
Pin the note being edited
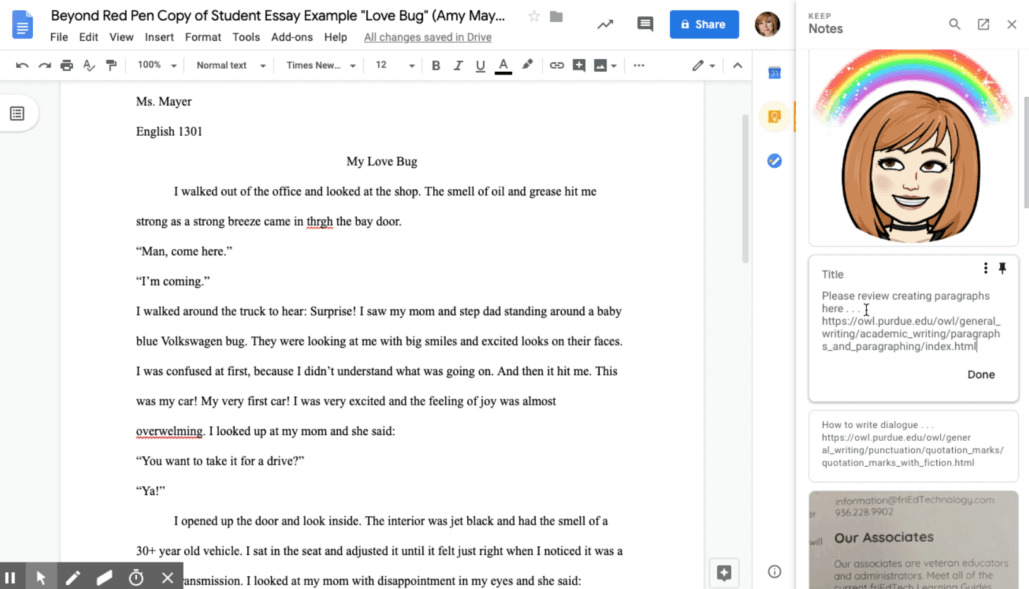click(x=1002, y=268)
